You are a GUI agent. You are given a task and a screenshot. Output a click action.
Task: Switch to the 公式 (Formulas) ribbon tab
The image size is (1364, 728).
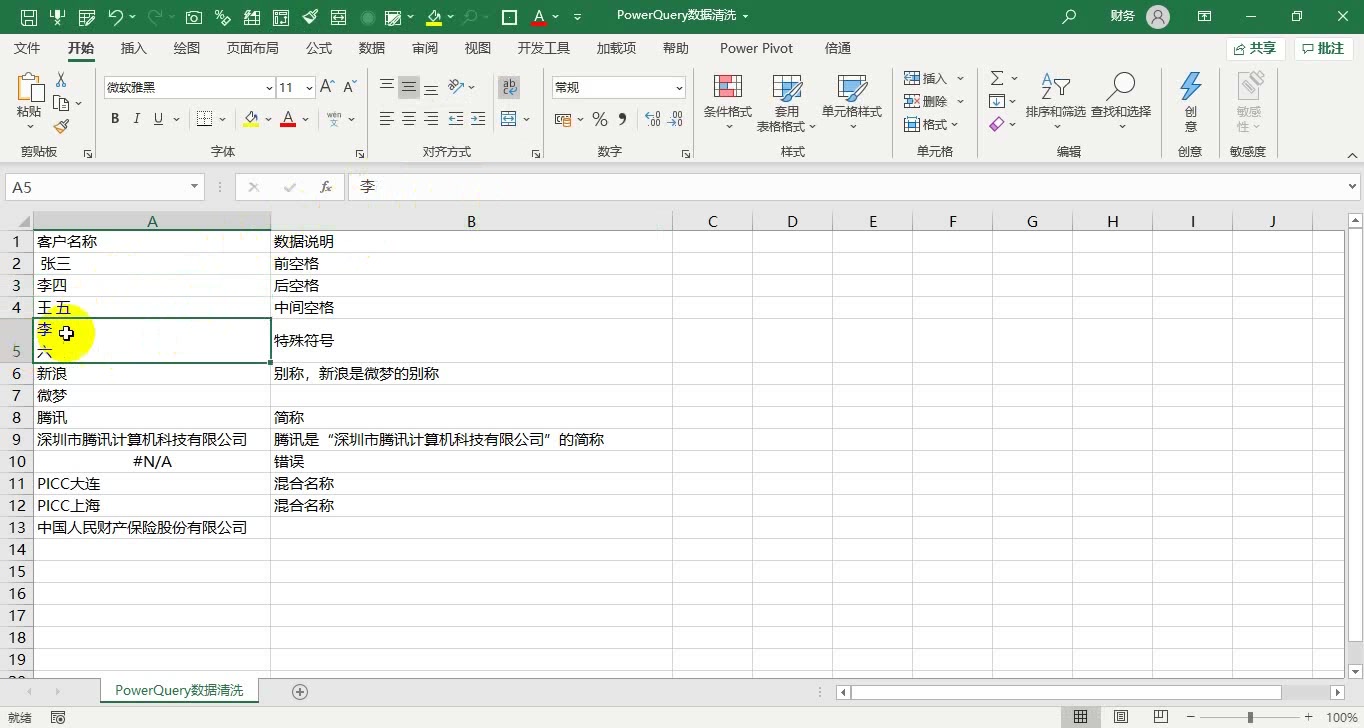coord(319,48)
